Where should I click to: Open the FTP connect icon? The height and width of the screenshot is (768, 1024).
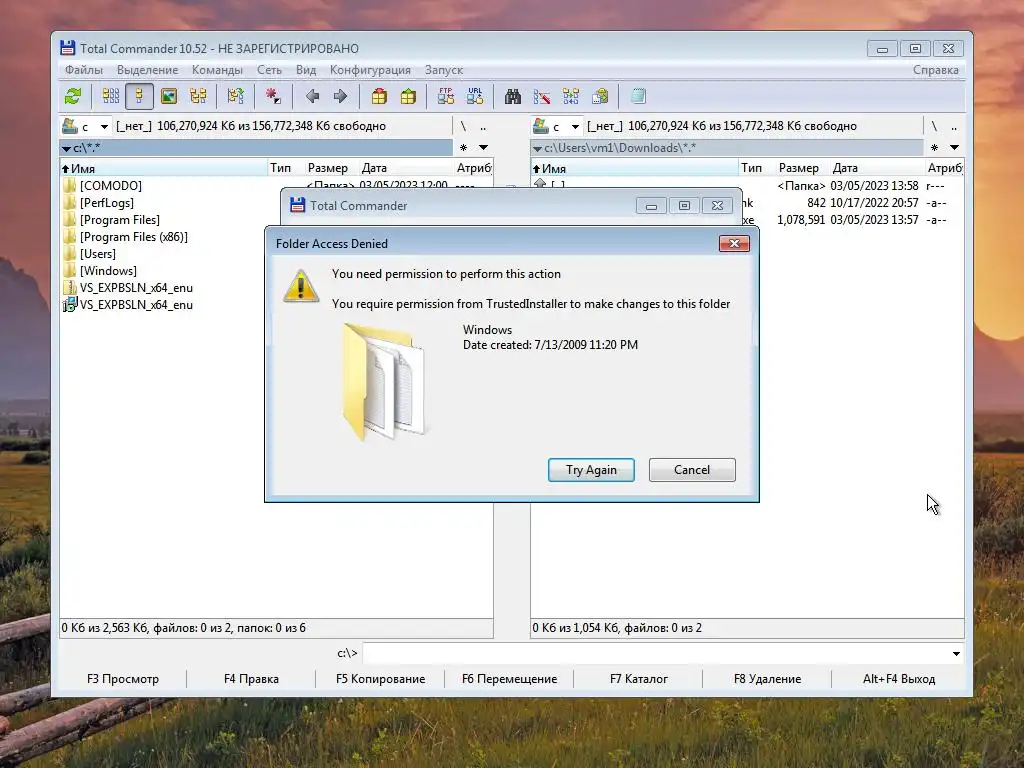[x=446, y=97]
